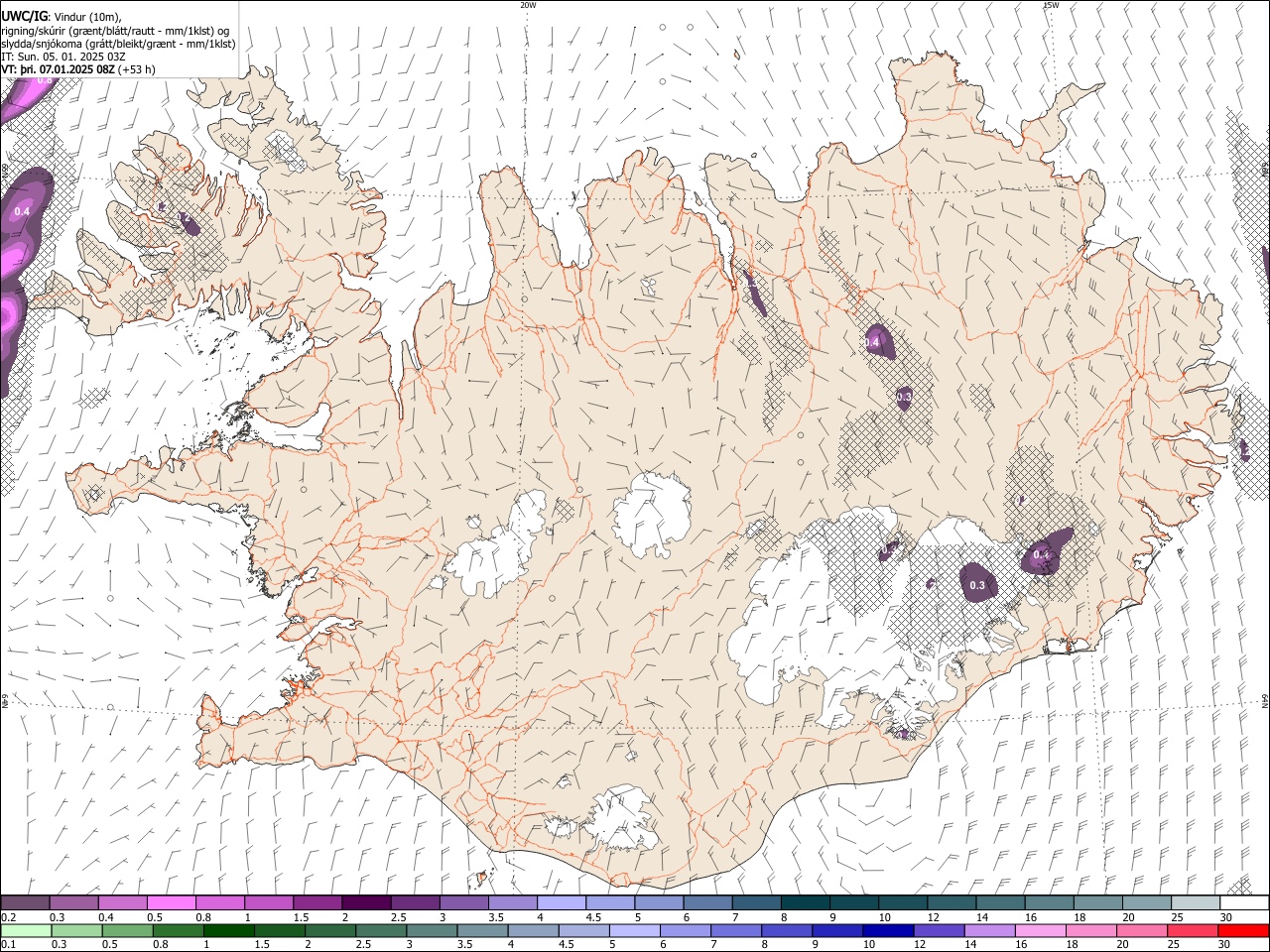Pick lower legend blue swatch between 9 and 10
This screenshot has height=952, width=1270.
click(836, 931)
